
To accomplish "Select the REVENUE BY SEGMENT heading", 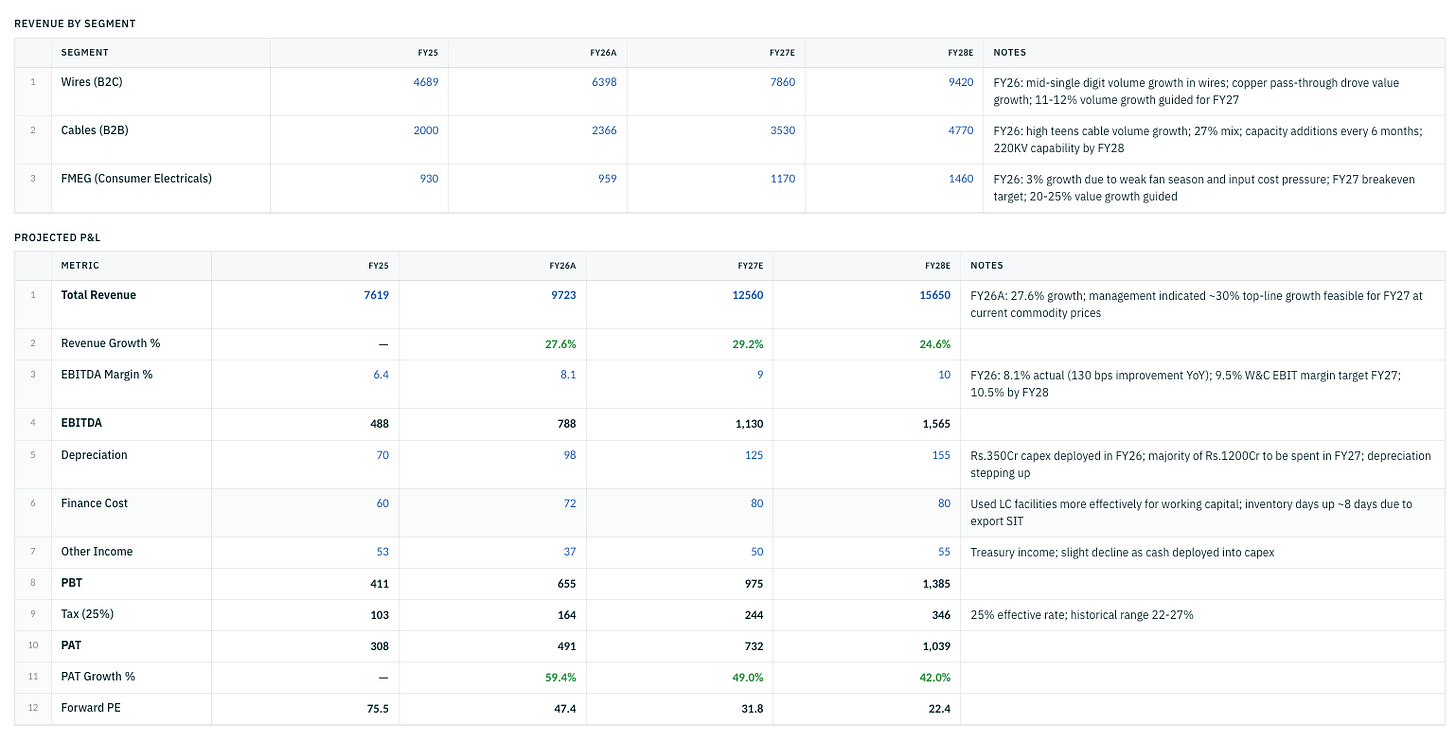I will click(x=75, y=23).
